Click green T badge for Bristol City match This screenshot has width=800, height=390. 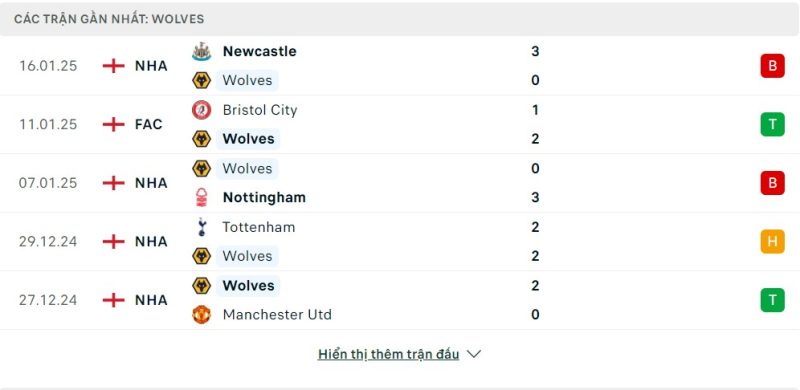tap(772, 124)
